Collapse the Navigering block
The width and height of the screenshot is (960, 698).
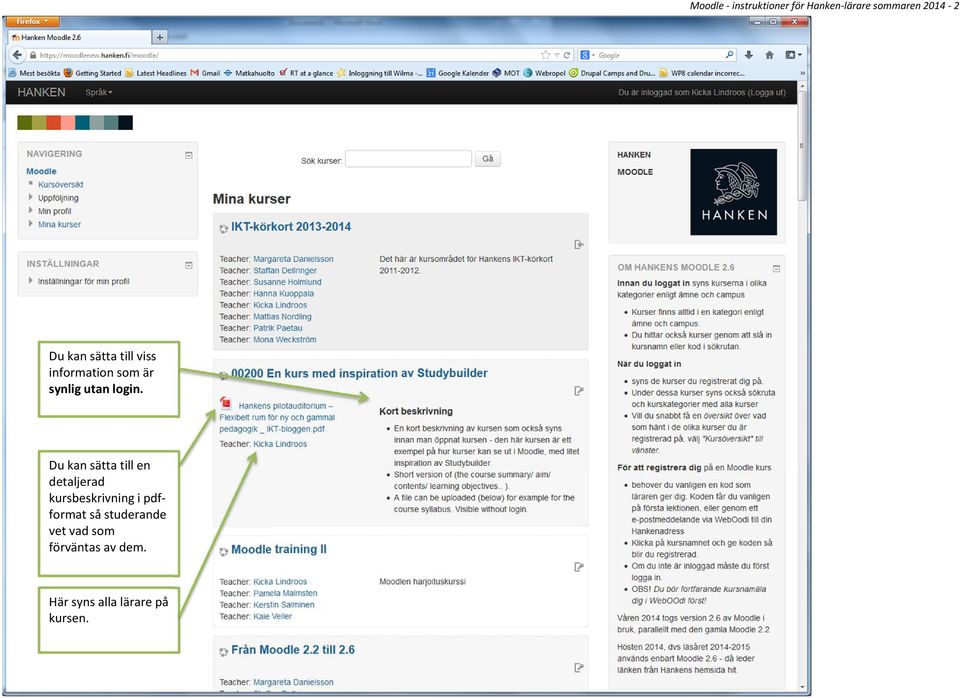coord(189,155)
